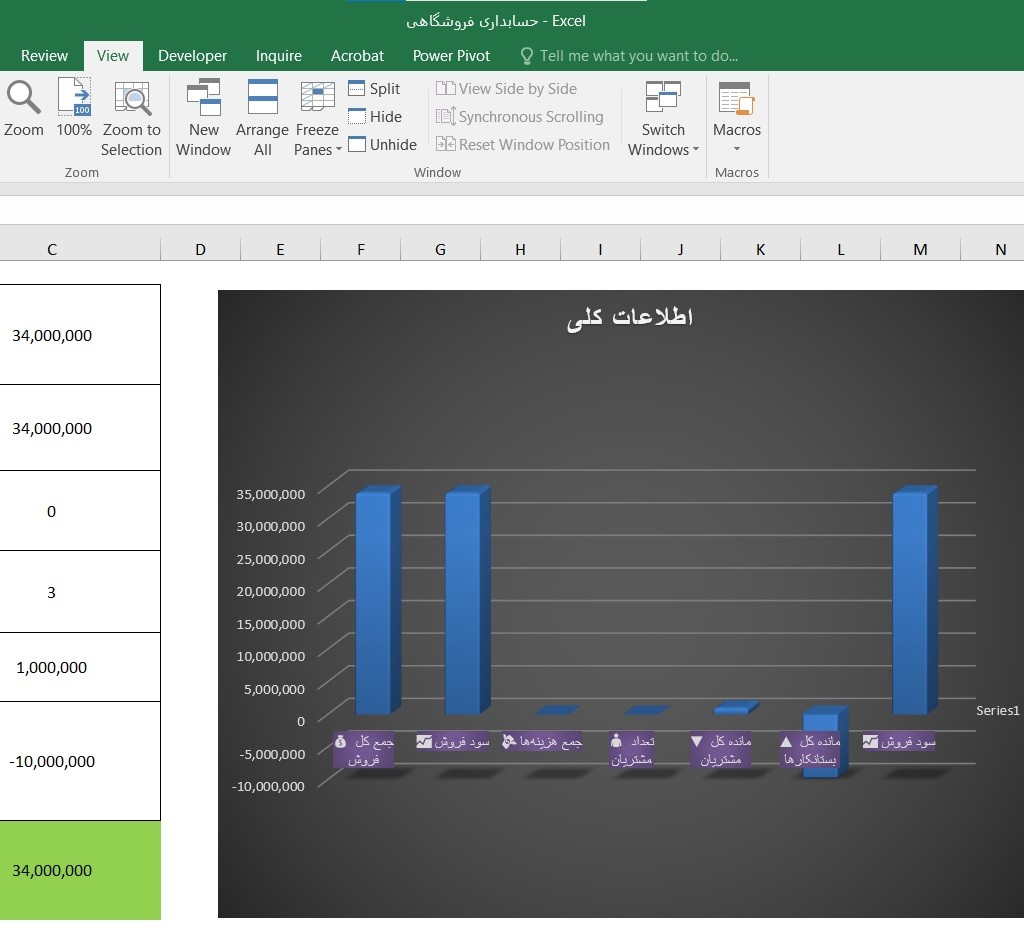Open the Inquire tab

[x=278, y=55]
